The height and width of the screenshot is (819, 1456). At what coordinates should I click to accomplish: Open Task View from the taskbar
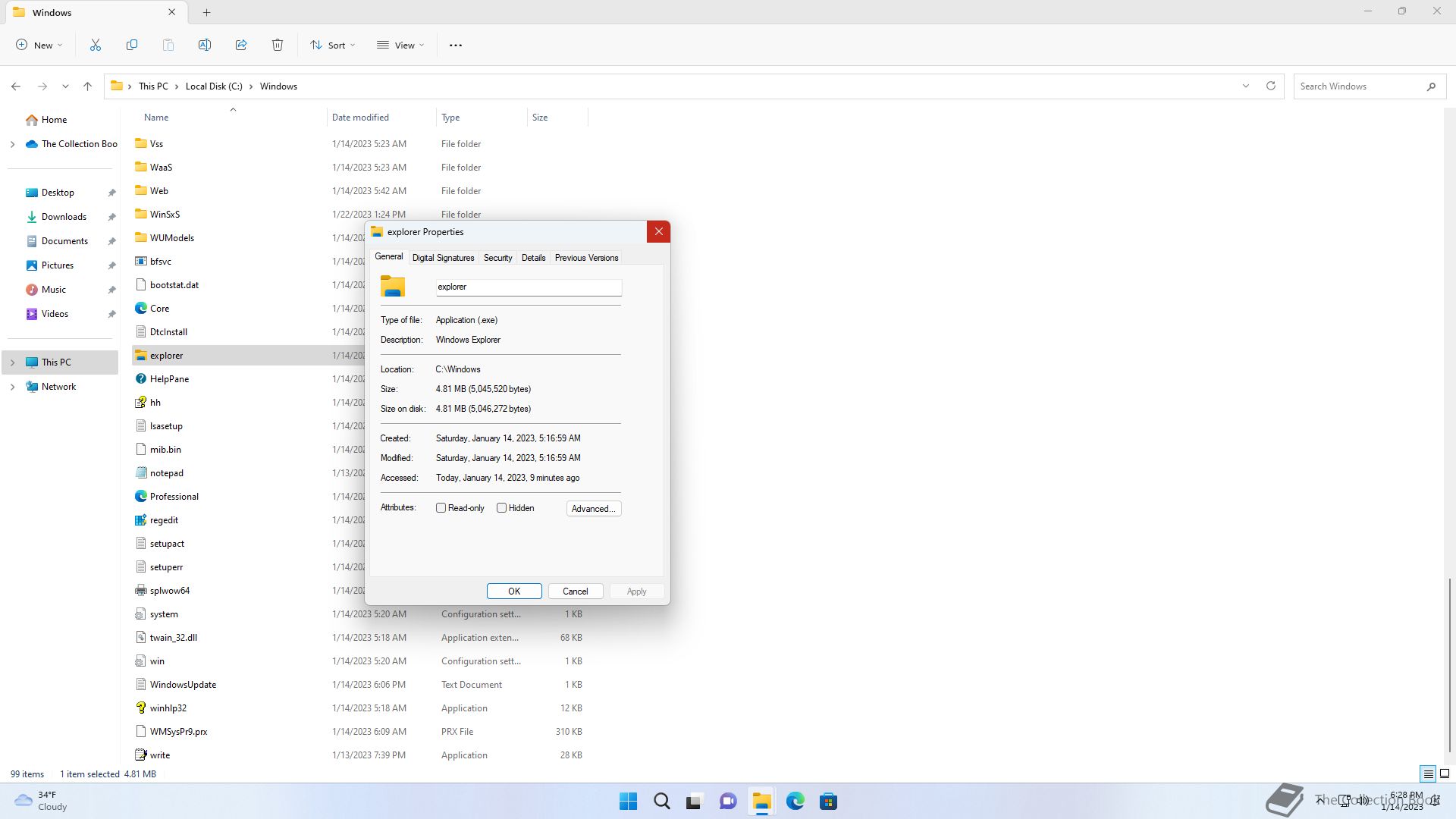695,802
